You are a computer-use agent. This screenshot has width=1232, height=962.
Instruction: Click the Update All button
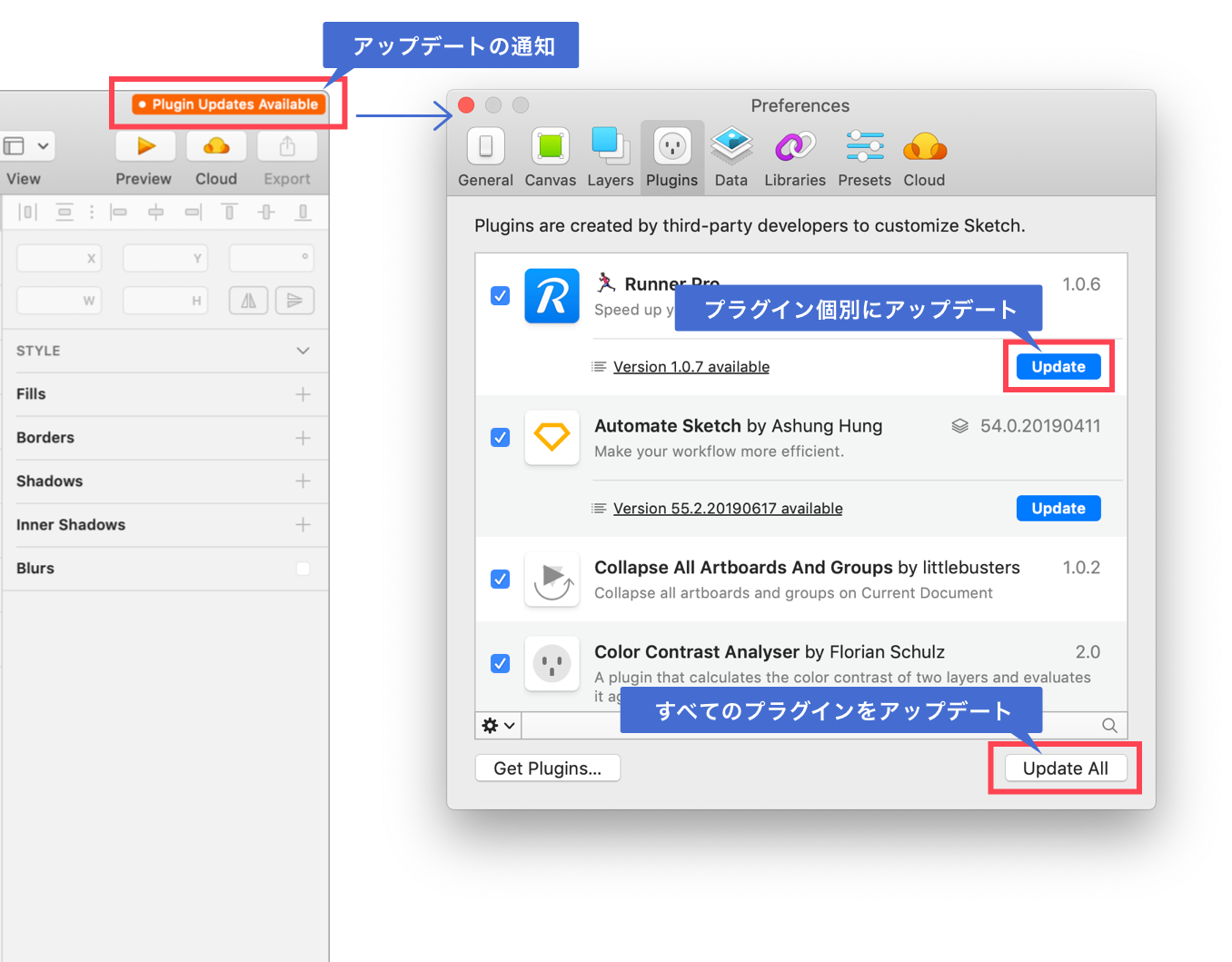1066,769
